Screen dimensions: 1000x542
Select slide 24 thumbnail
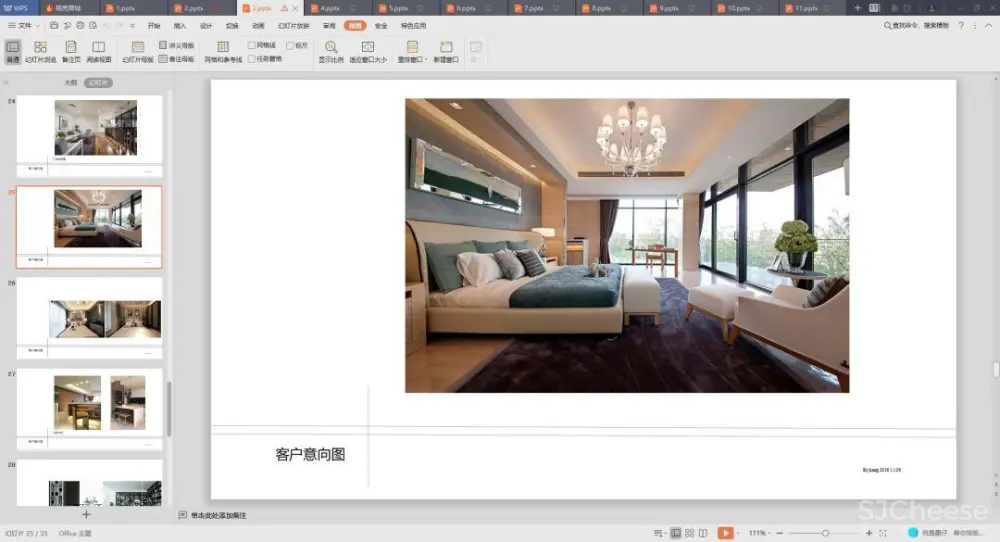pos(89,136)
